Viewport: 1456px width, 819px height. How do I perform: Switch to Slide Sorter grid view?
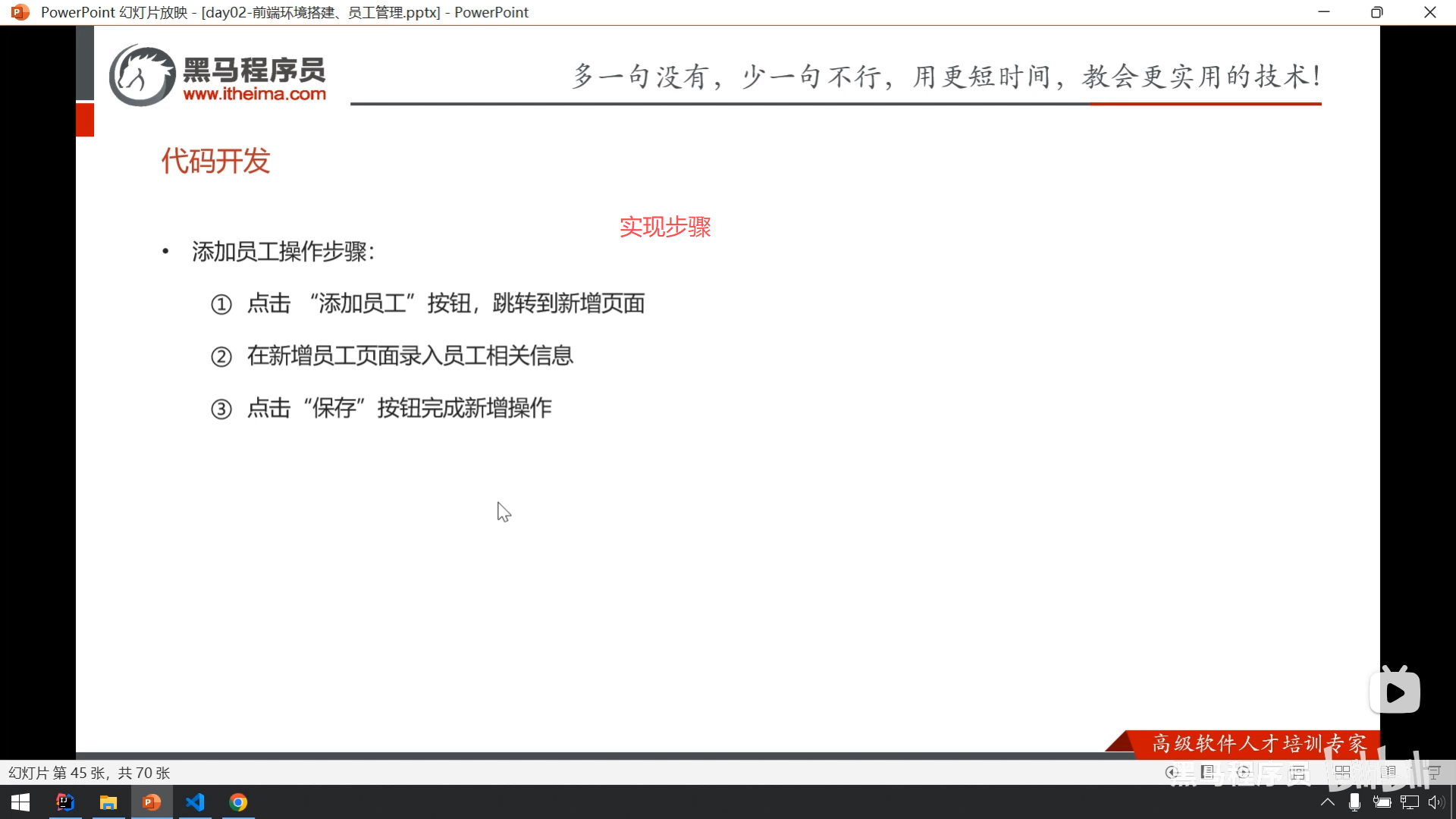1342,772
